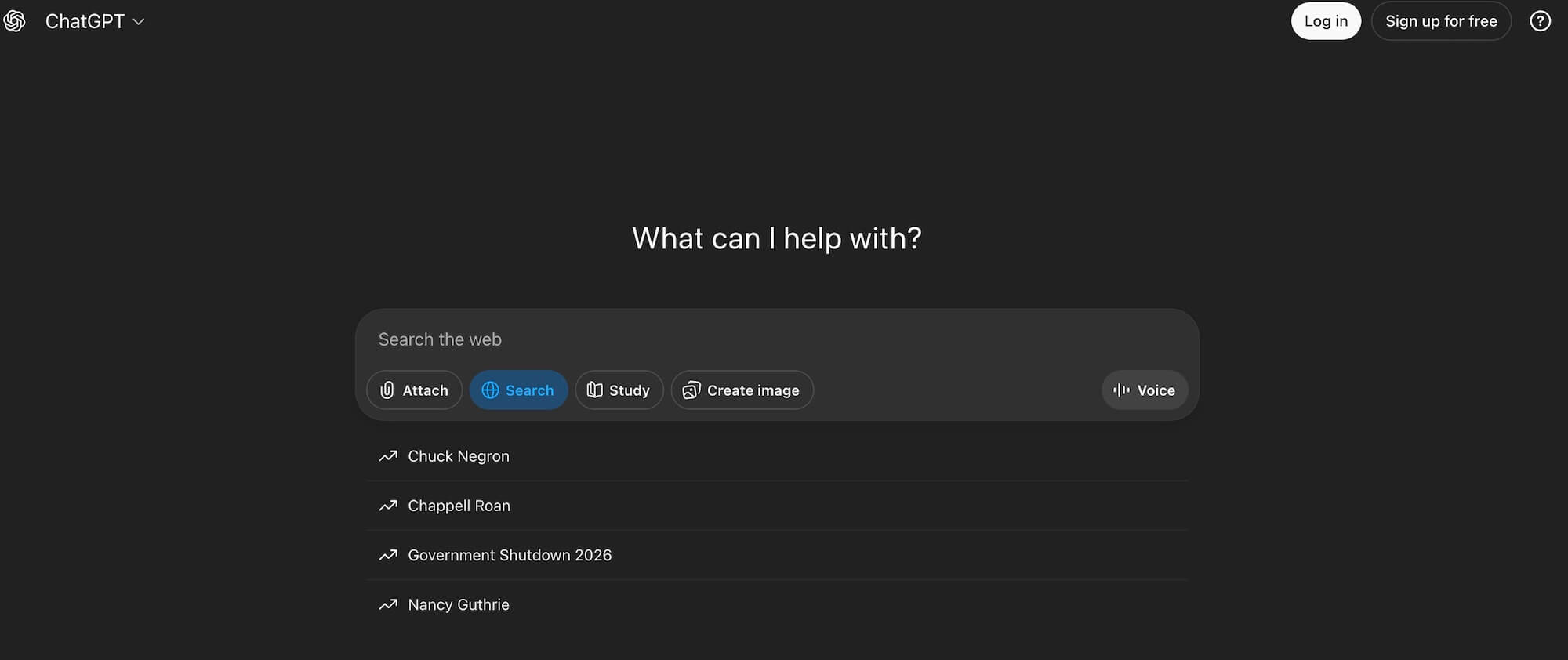Screen dimensions: 1568x660
Task: Click the Log in button
Action: (1326, 21)
